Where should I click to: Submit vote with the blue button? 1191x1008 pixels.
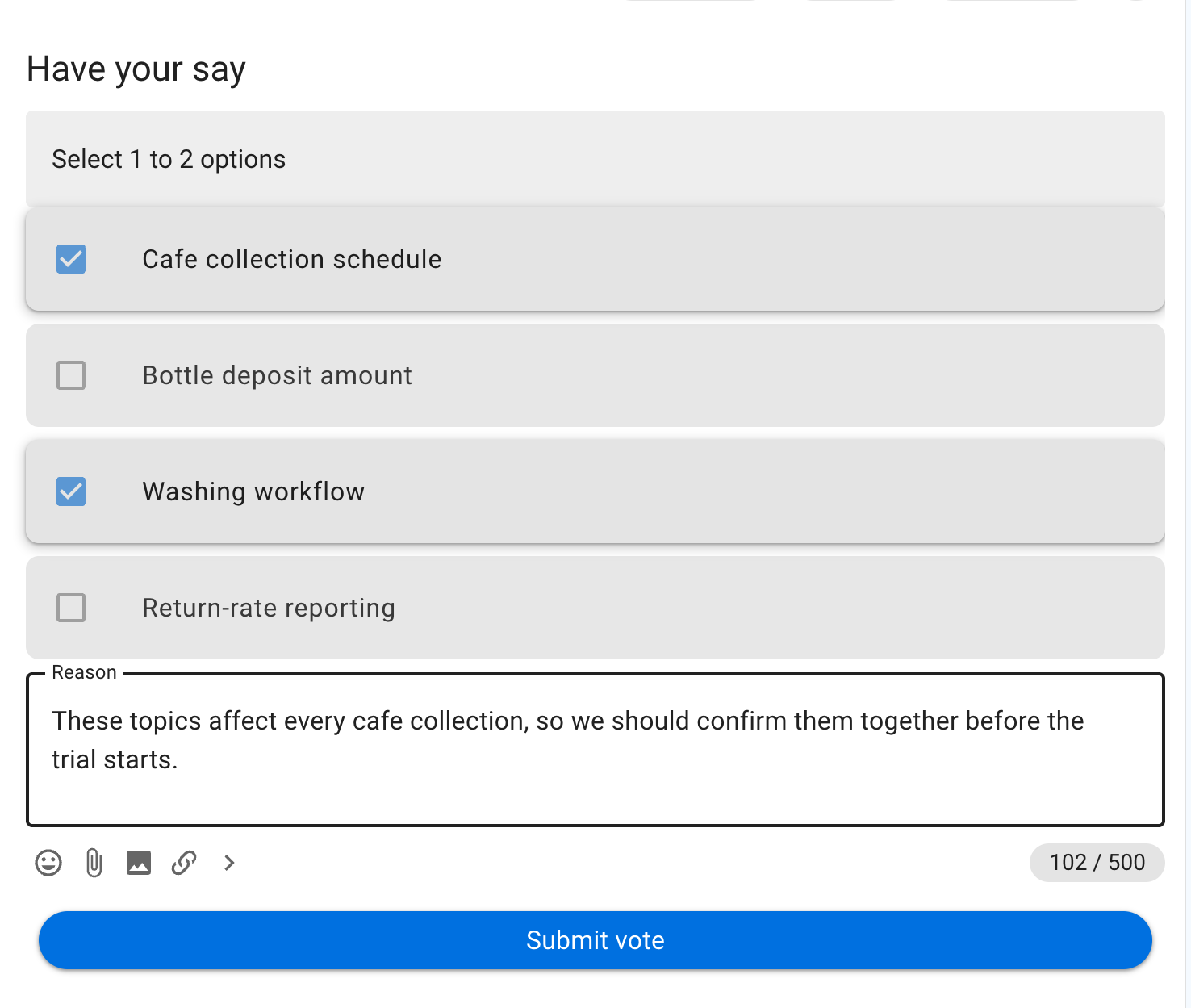pyautogui.click(x=595, y=940)
